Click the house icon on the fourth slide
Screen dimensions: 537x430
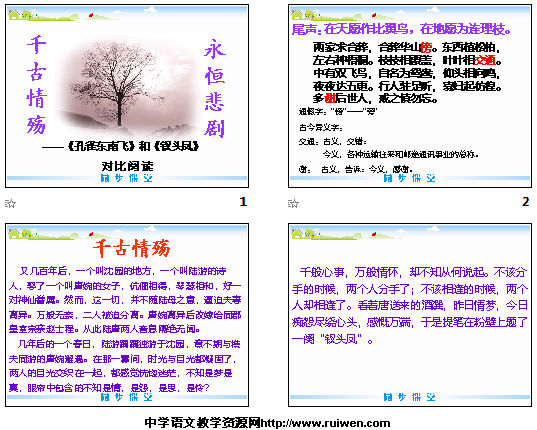[x=297, y=234]
